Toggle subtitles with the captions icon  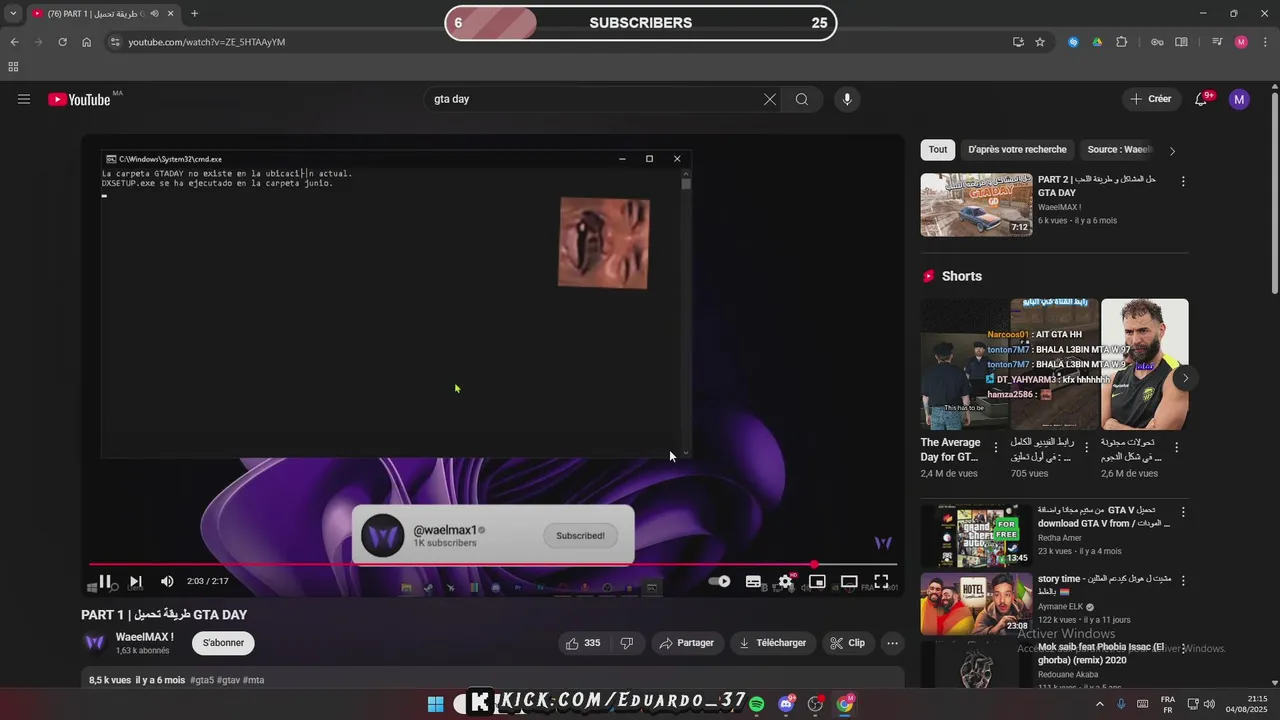coord(753,581)
